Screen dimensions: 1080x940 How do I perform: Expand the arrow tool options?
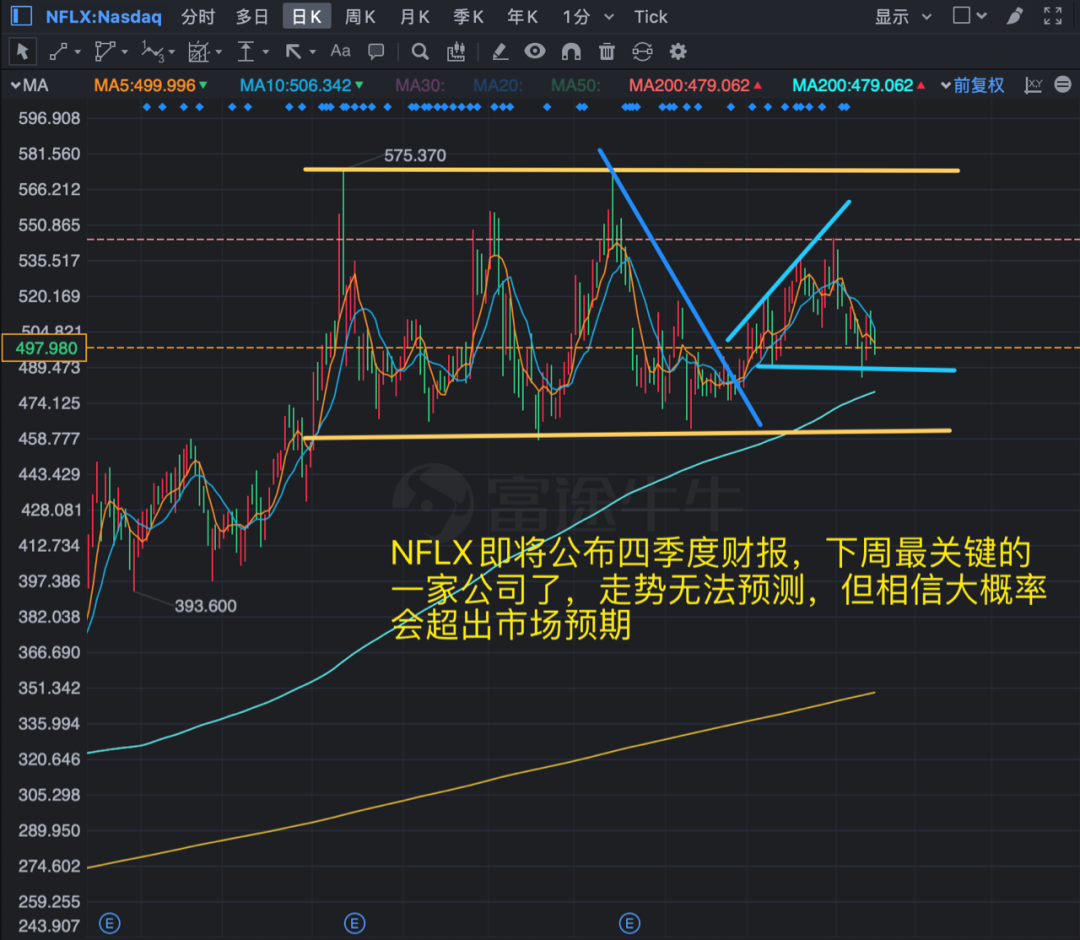(x=313, y=52)
